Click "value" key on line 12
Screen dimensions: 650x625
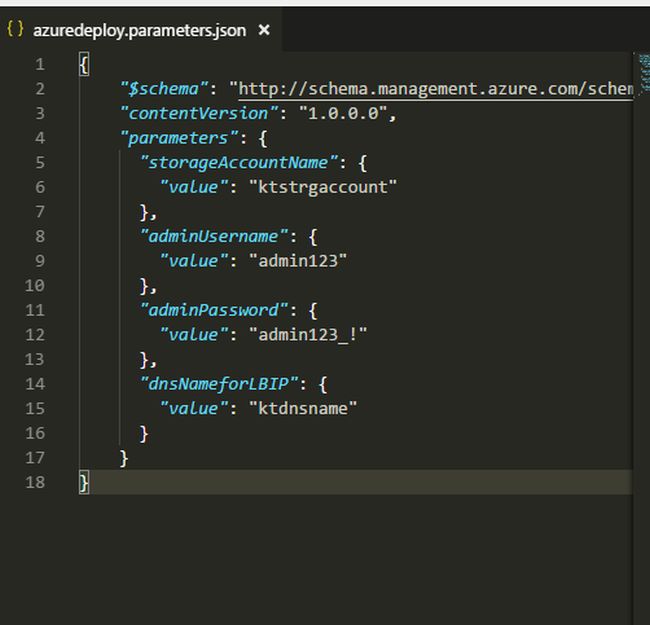(x=194, y=335)
